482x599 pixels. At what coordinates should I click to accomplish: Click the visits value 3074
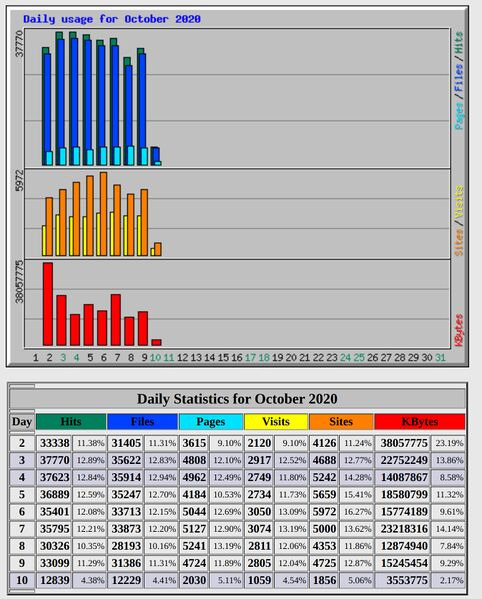[259, 529]
